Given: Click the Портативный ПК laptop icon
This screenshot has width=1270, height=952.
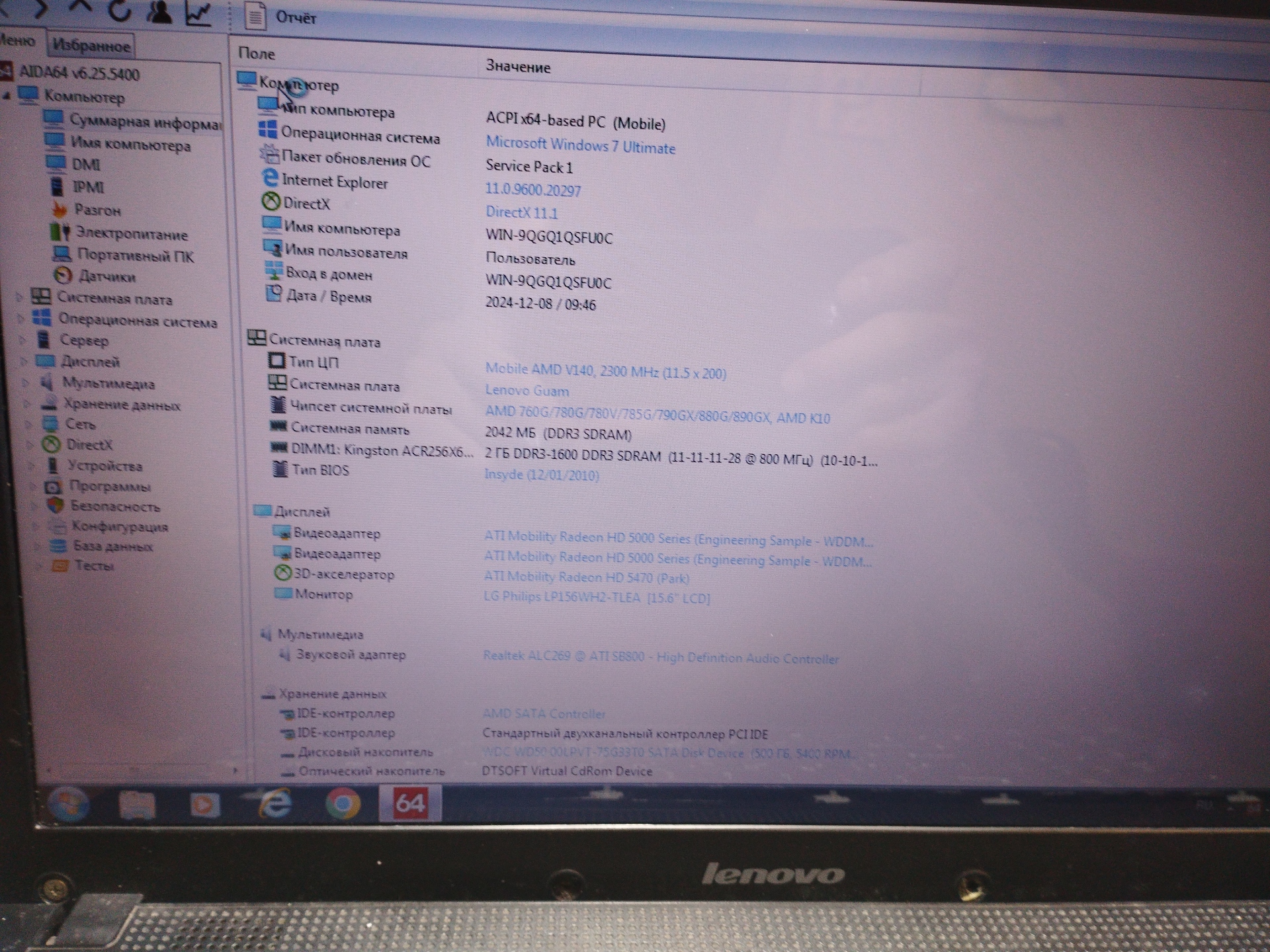Looking at the screenshot, I should point(62,254).
